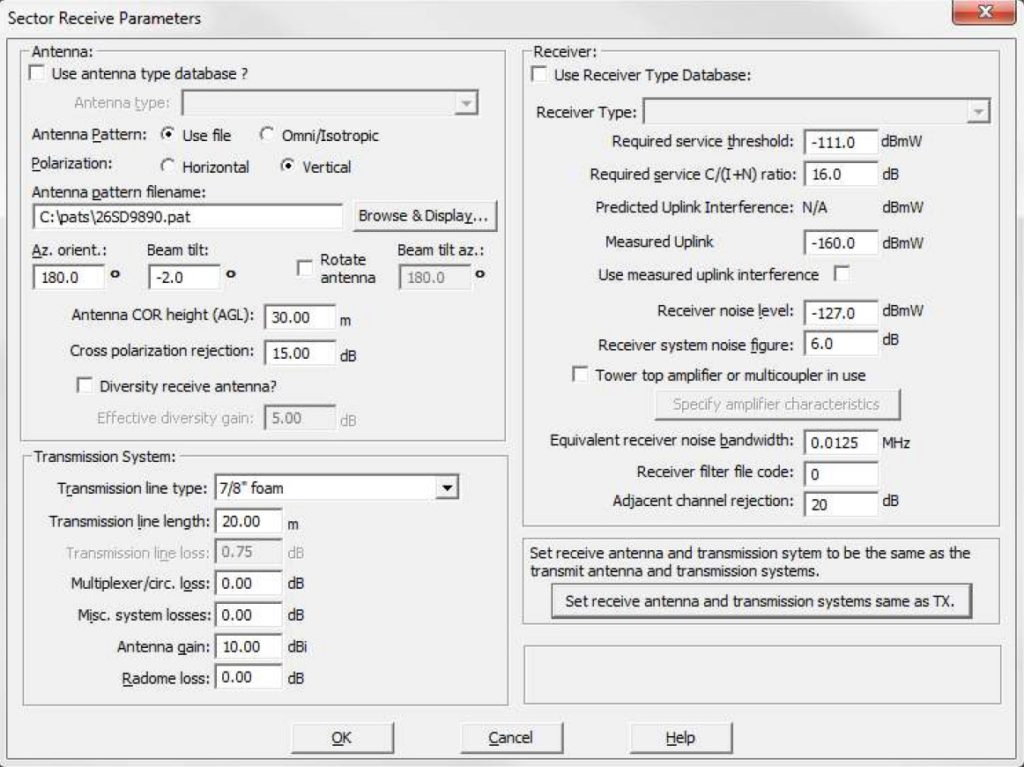Image resolution: width=1024 pixels, height=767 pixels.
Task: Check the Rotate antenna box
Action: [x=305, y=268]
